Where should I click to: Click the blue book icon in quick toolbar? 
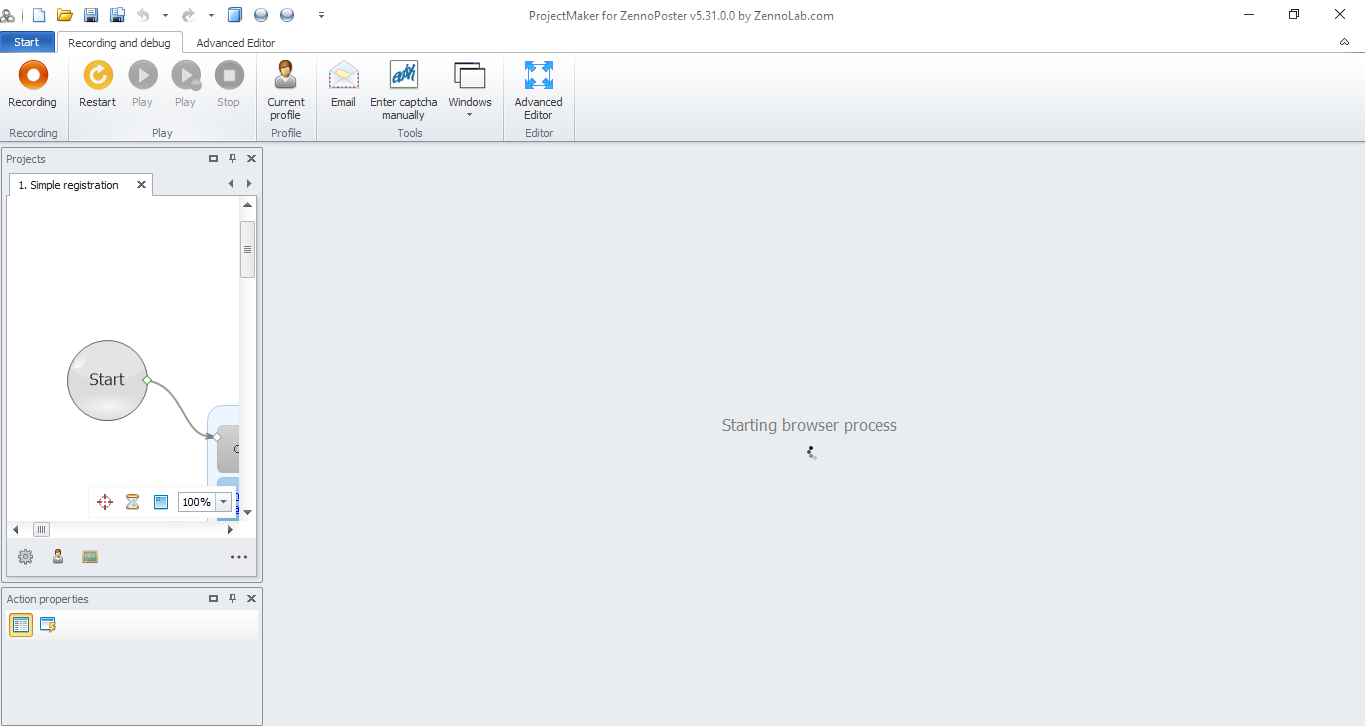pos(235,15)
